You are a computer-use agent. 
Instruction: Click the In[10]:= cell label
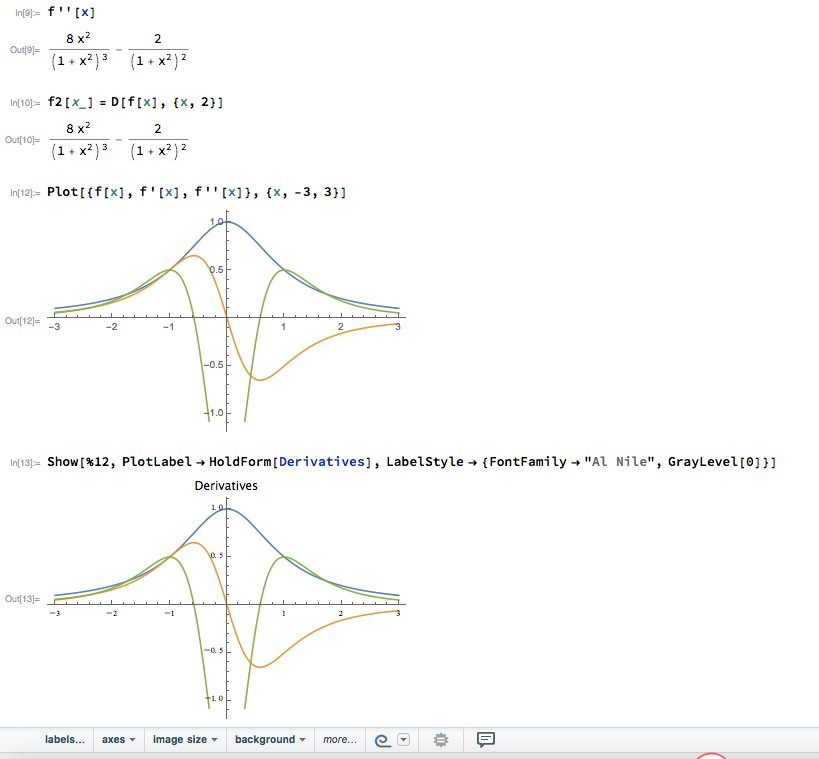[x=25, y=103]
